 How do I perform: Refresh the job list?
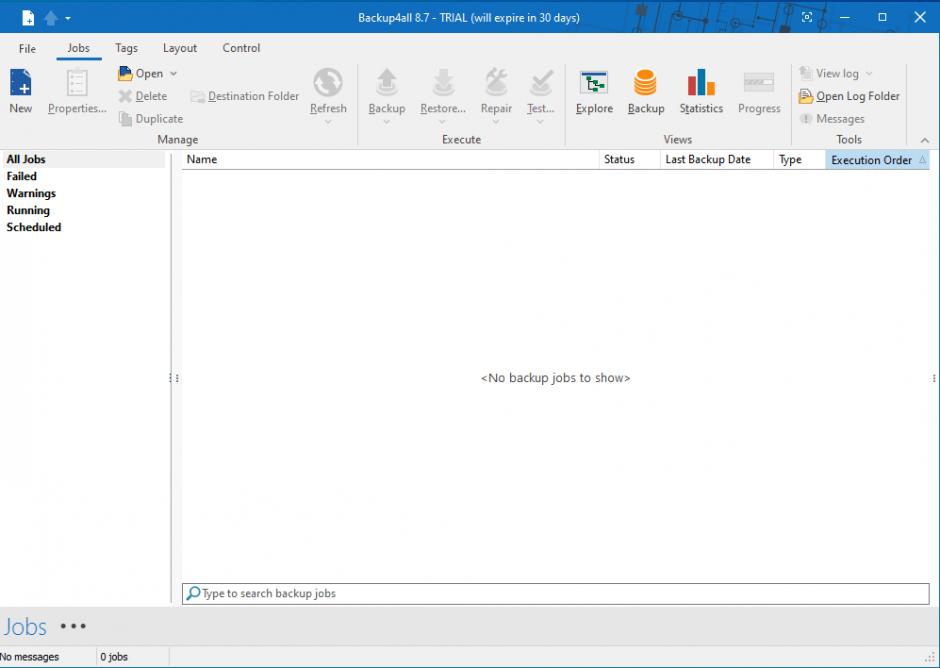click(328, 90)
